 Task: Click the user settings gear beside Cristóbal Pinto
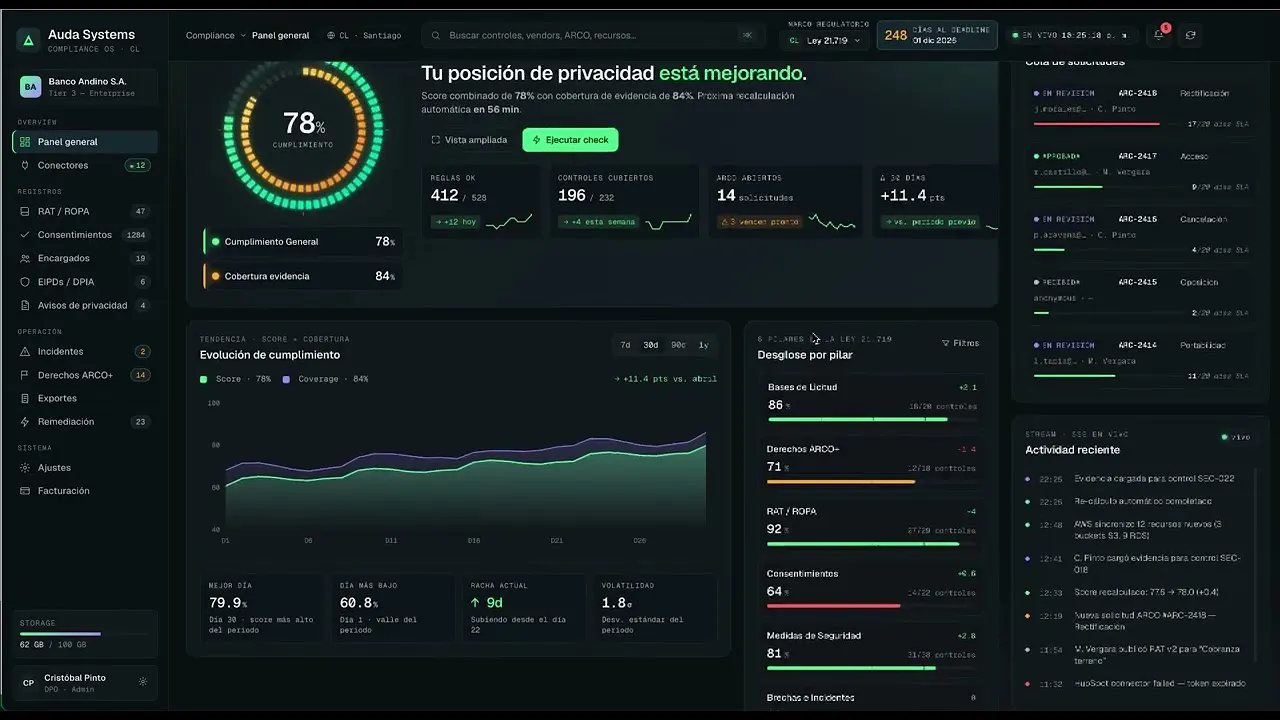click(143, 682)
